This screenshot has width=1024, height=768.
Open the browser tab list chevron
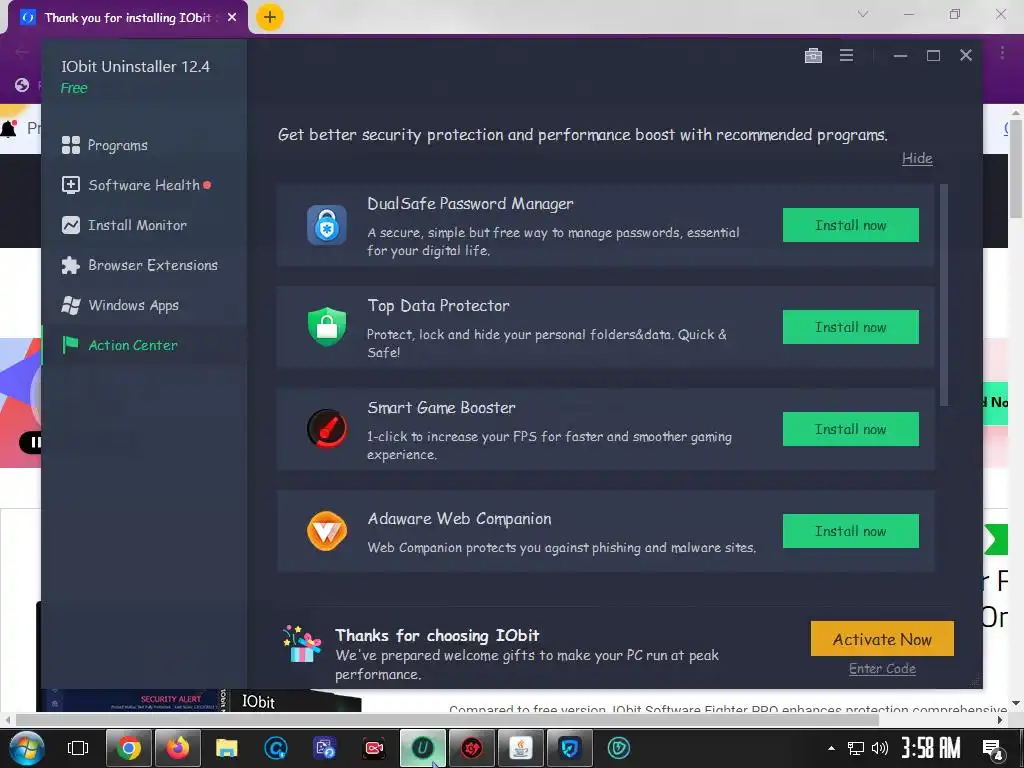click(863, 14)
